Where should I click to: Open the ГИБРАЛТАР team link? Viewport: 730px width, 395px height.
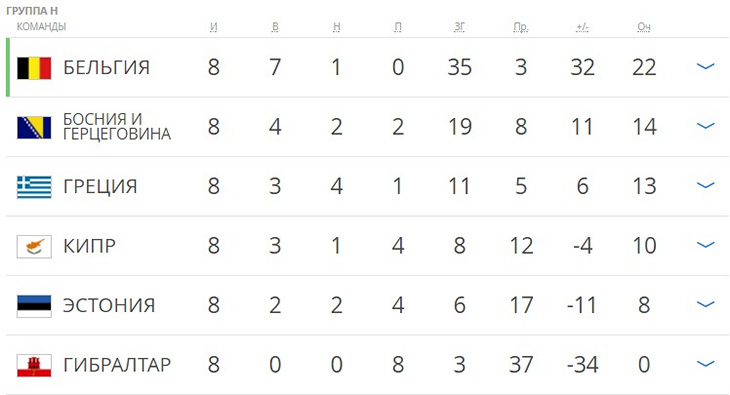click(x=117, y=365)
